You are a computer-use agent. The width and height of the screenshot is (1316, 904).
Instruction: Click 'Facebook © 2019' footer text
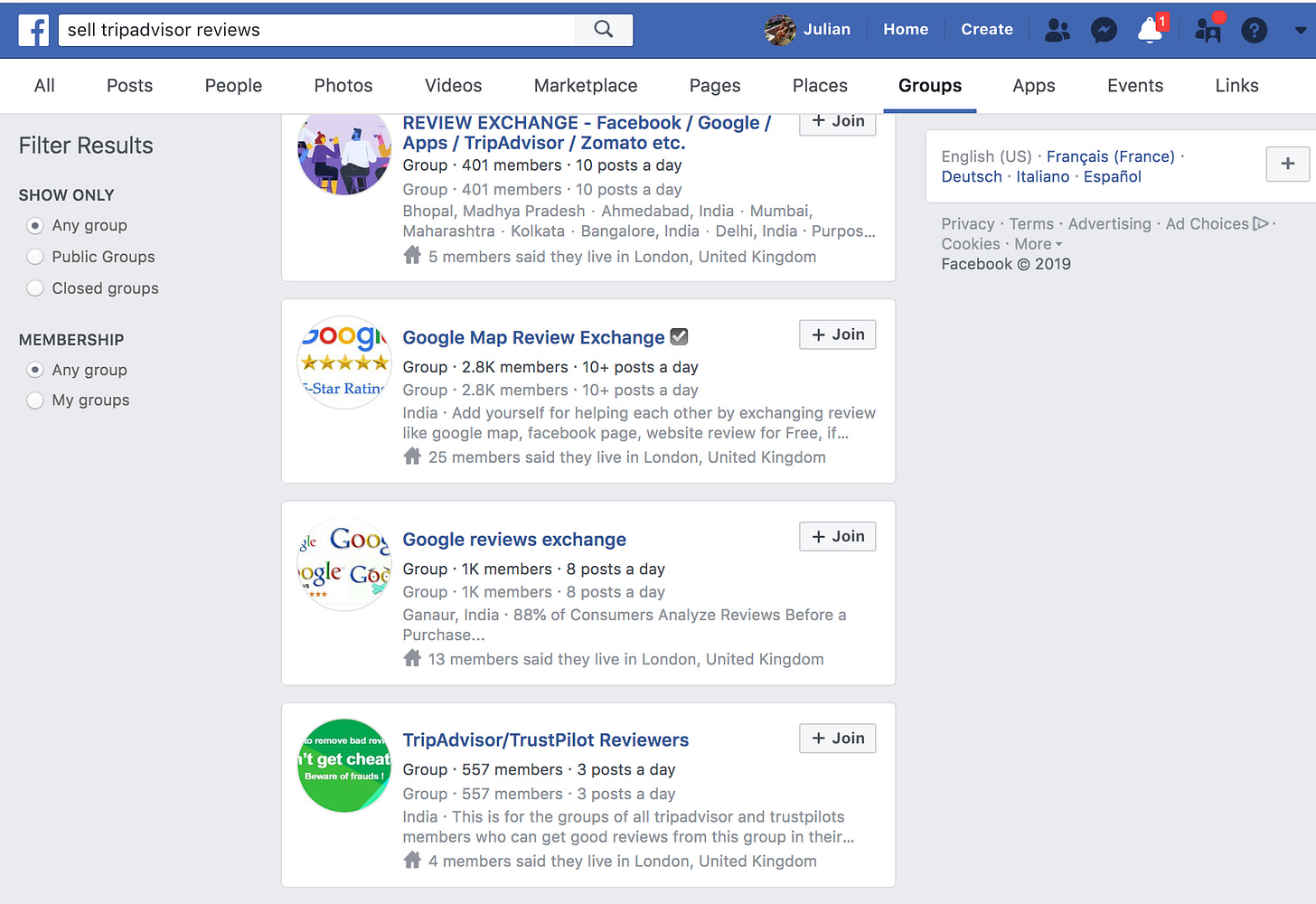pos(1006,264)
